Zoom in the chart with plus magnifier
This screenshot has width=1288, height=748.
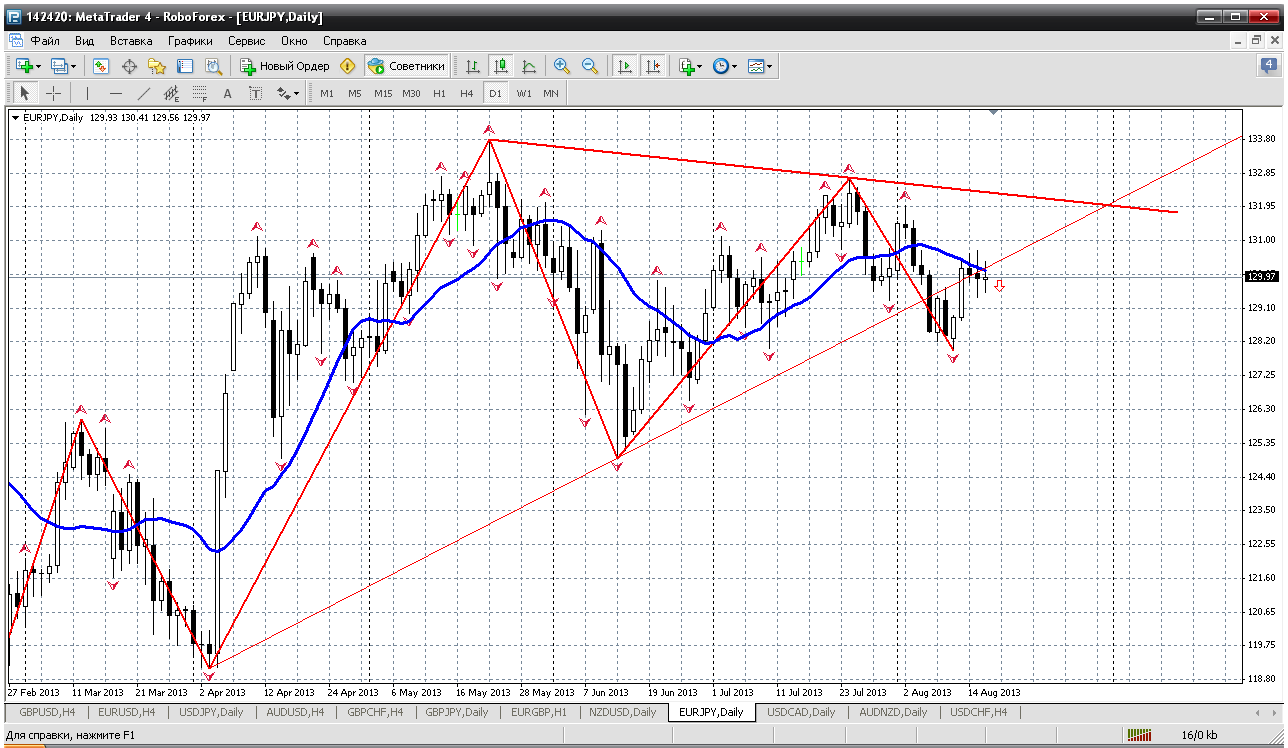562,66
